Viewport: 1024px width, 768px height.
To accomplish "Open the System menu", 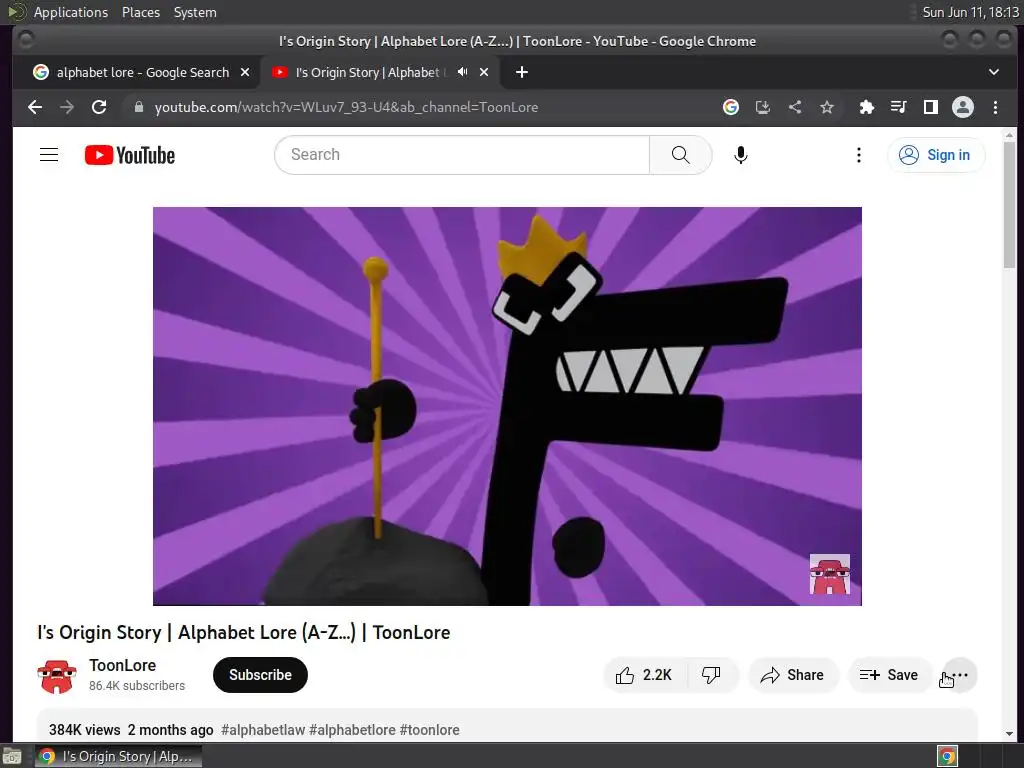I will [x=195, y=12].
